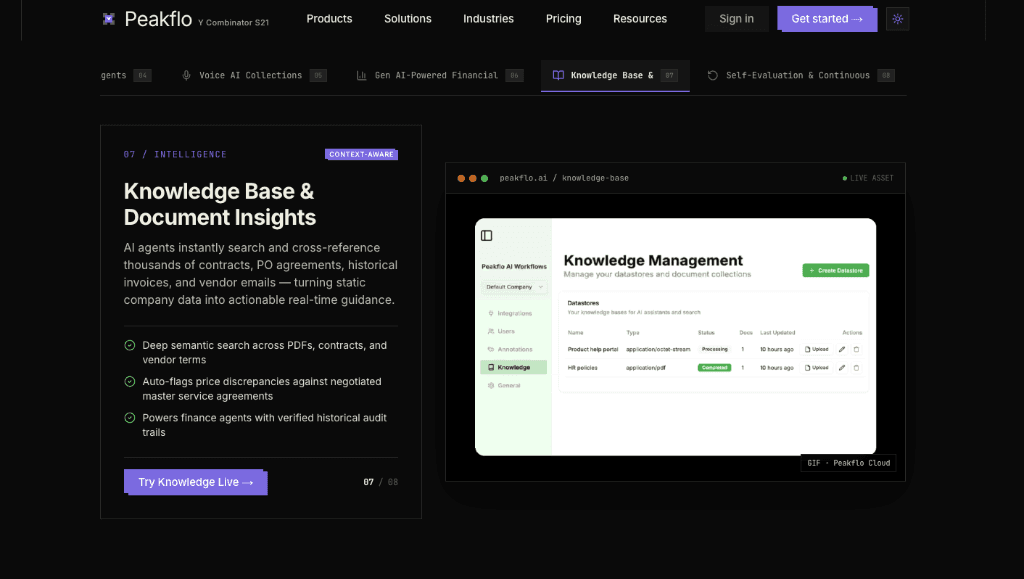Viewport: 1024px width, 579px height.
Task: Click the 'peakflo.ai / knowledge-base' address text
Action: point(564,178)
